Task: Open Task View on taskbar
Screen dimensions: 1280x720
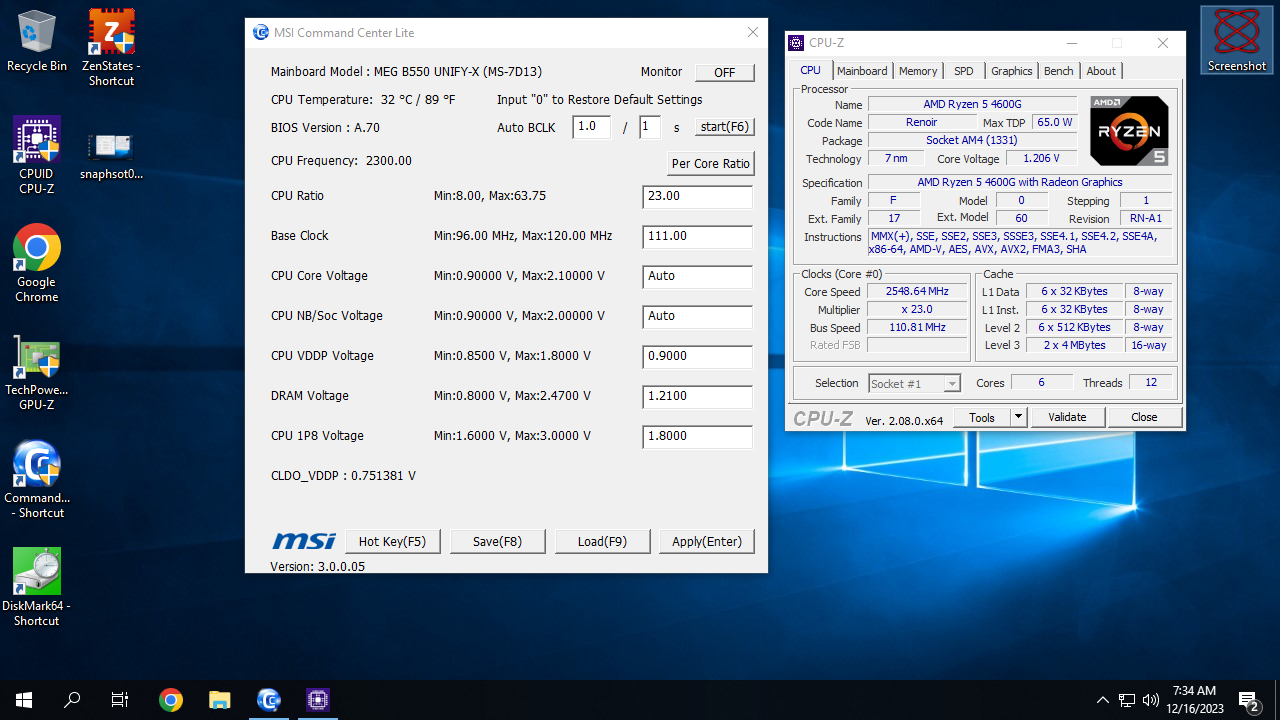Action: pos(120,700)
